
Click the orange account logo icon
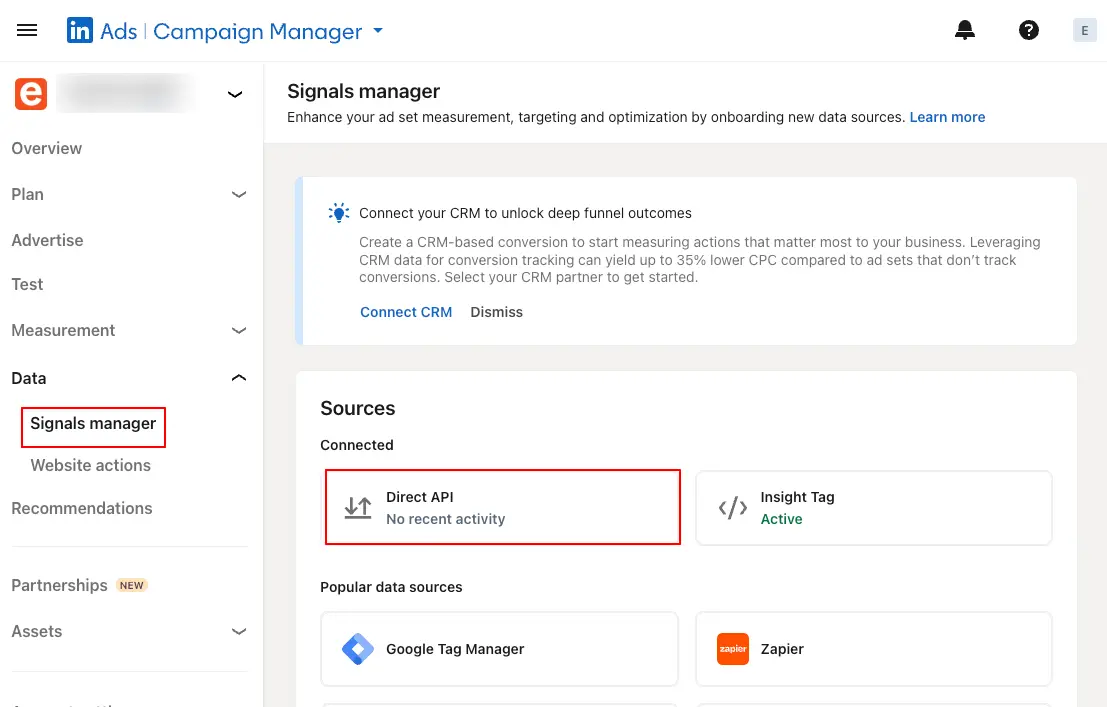tap(31, 94)
